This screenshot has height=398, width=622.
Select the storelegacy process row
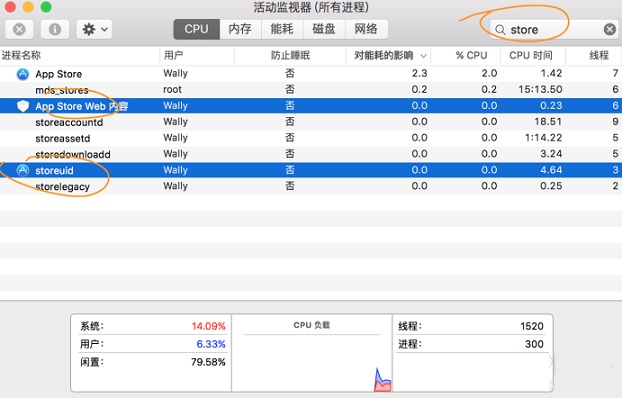pos(311,186)
